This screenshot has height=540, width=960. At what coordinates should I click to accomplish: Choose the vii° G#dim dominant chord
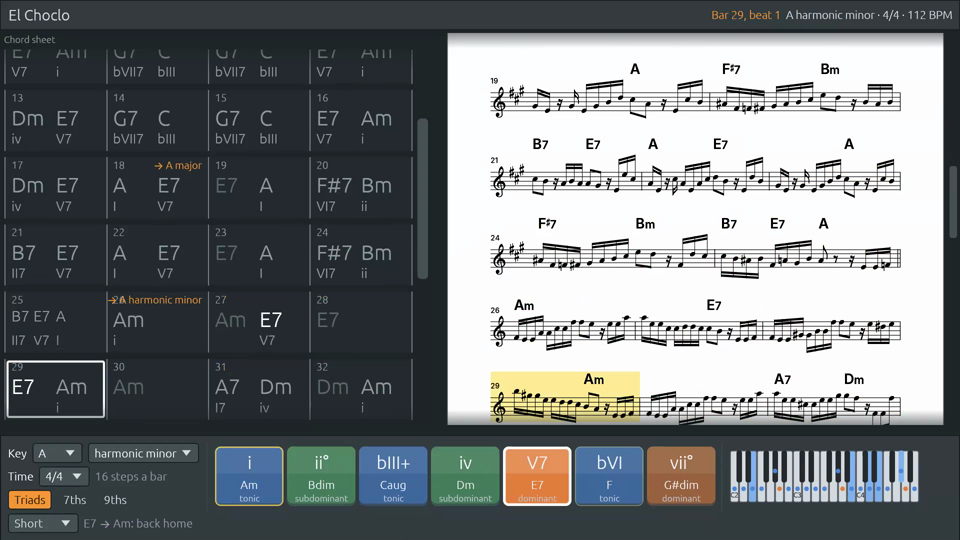tap(681, 476)
